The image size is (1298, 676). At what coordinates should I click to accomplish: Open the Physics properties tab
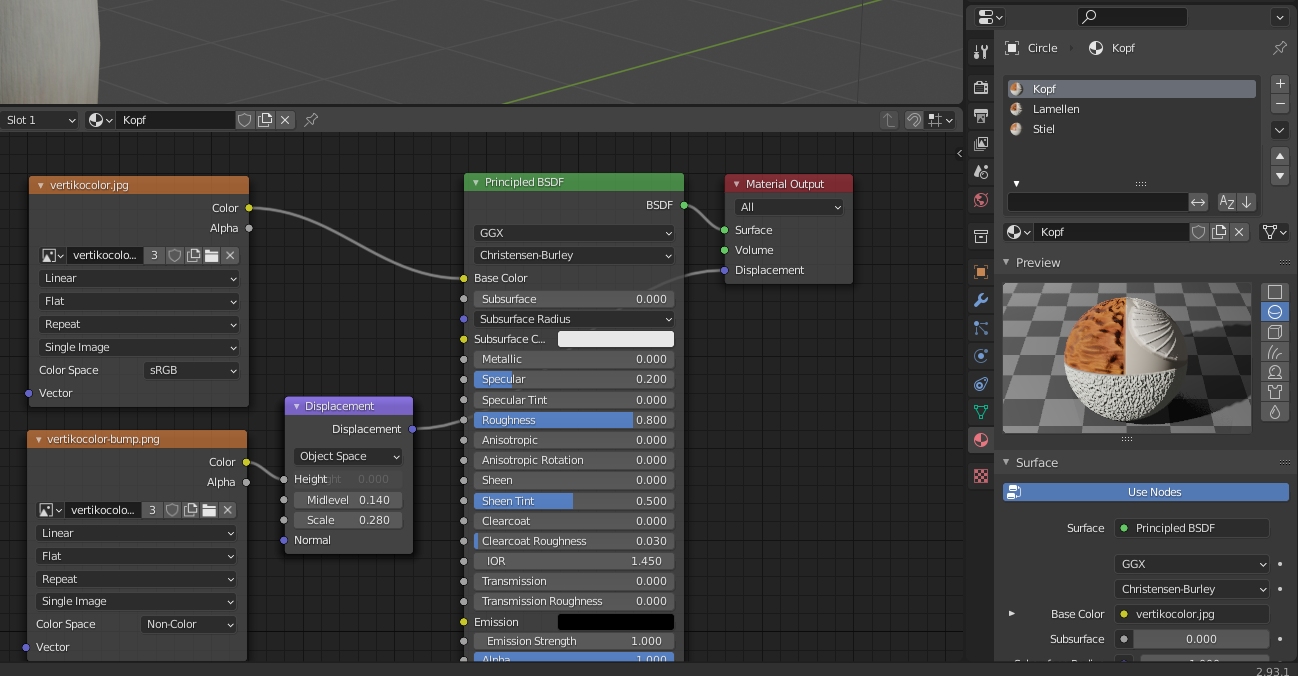coord(981,355)
